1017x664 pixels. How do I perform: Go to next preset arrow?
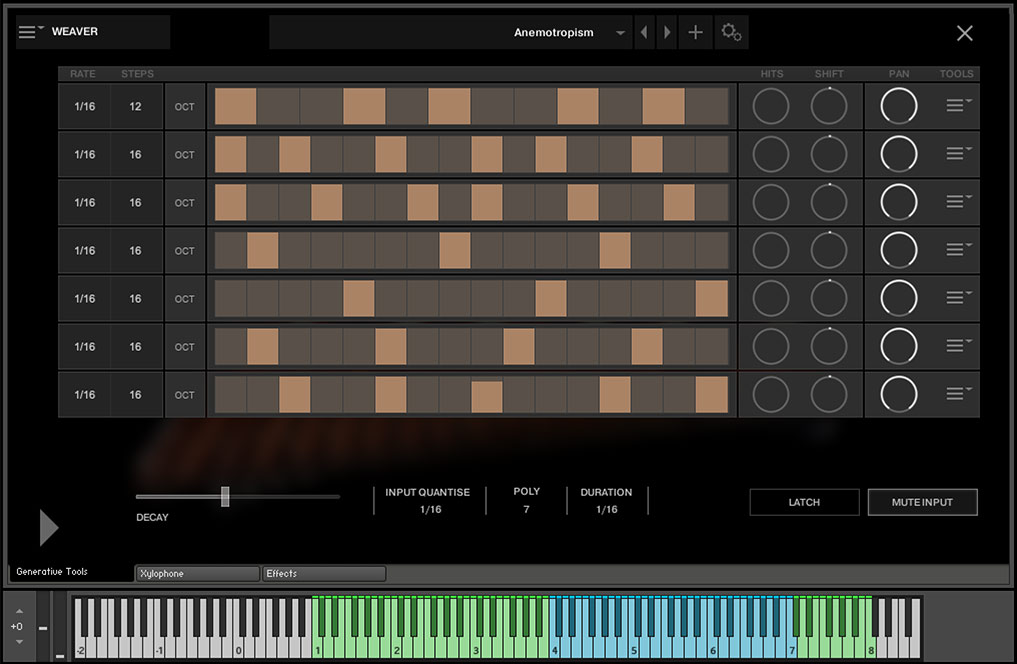click(667, 33)
